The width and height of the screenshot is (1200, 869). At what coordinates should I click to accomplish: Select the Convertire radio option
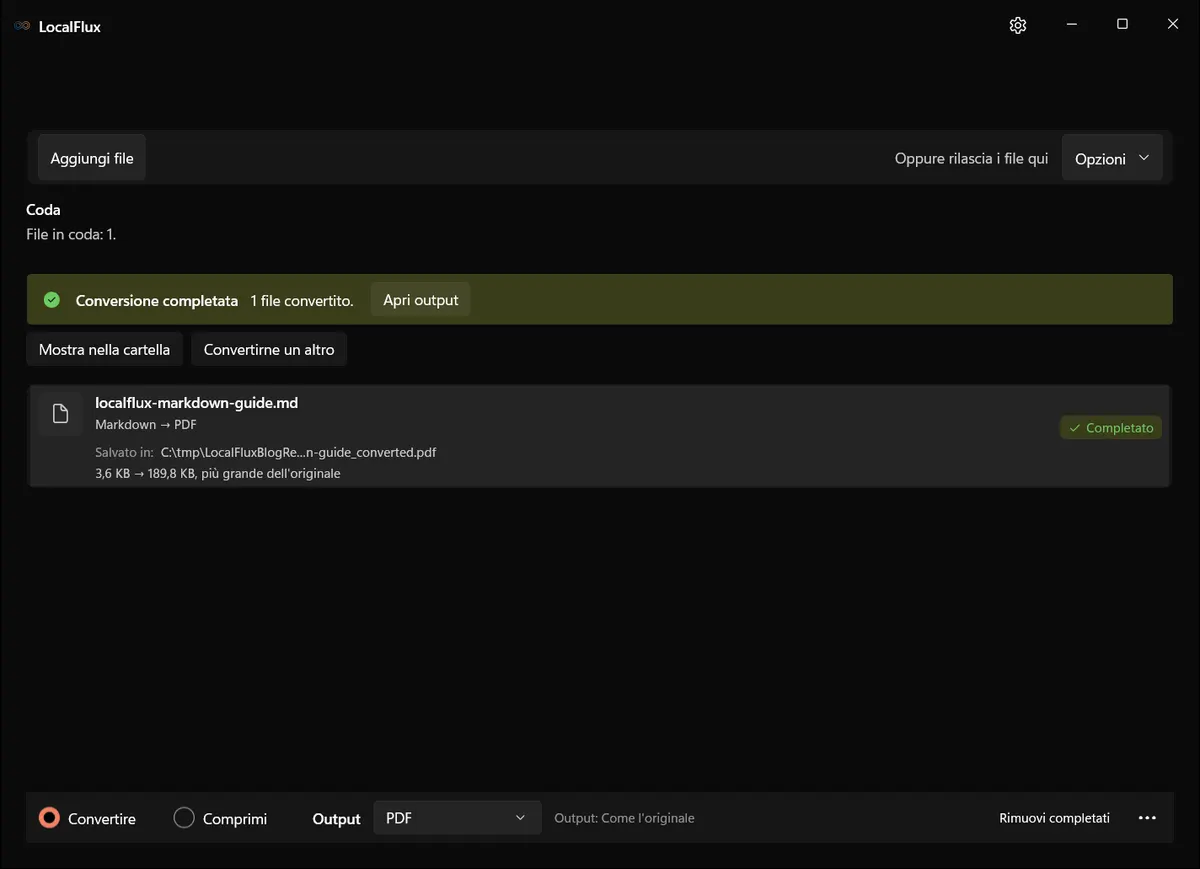click(87, 818)
